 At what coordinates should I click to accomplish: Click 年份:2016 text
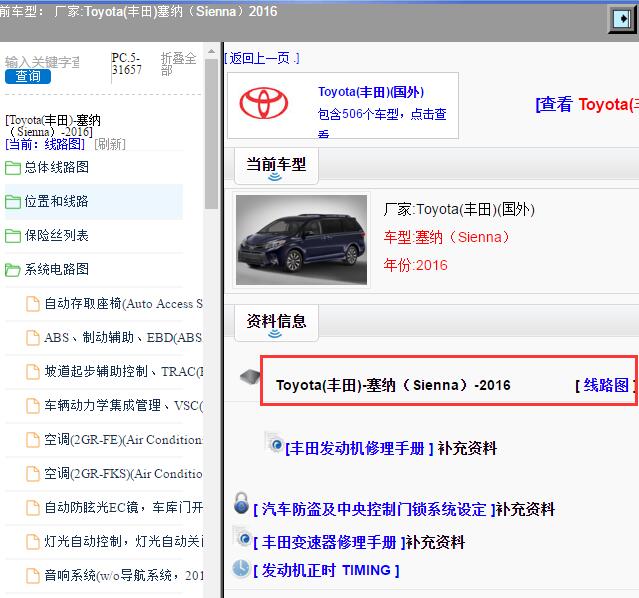point(415,265)
